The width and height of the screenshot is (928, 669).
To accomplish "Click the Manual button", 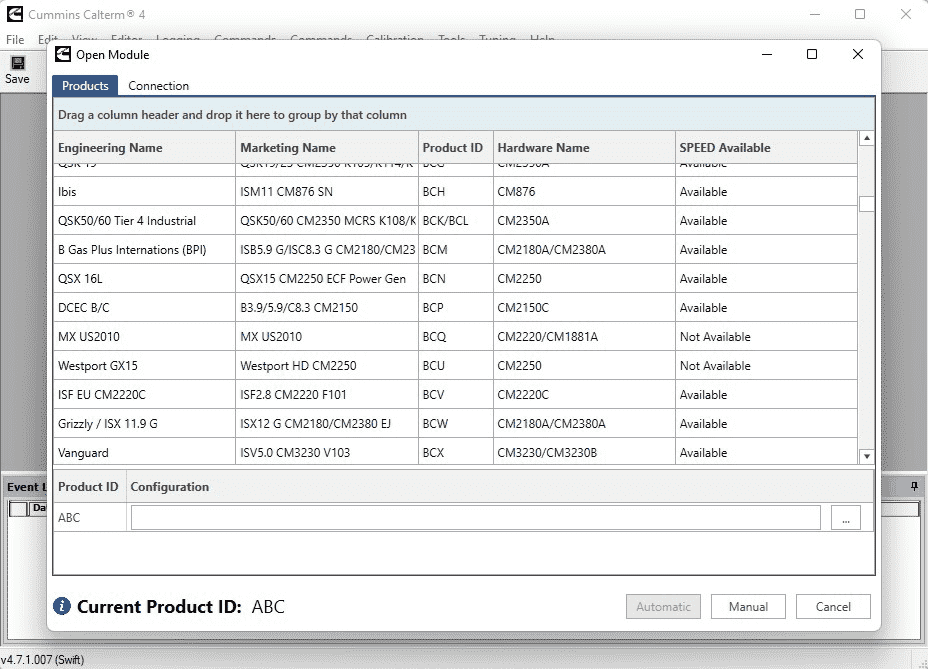I will coord(748,607).
